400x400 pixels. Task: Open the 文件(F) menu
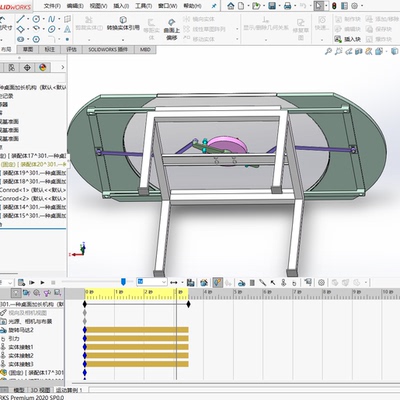click(52, 6)
